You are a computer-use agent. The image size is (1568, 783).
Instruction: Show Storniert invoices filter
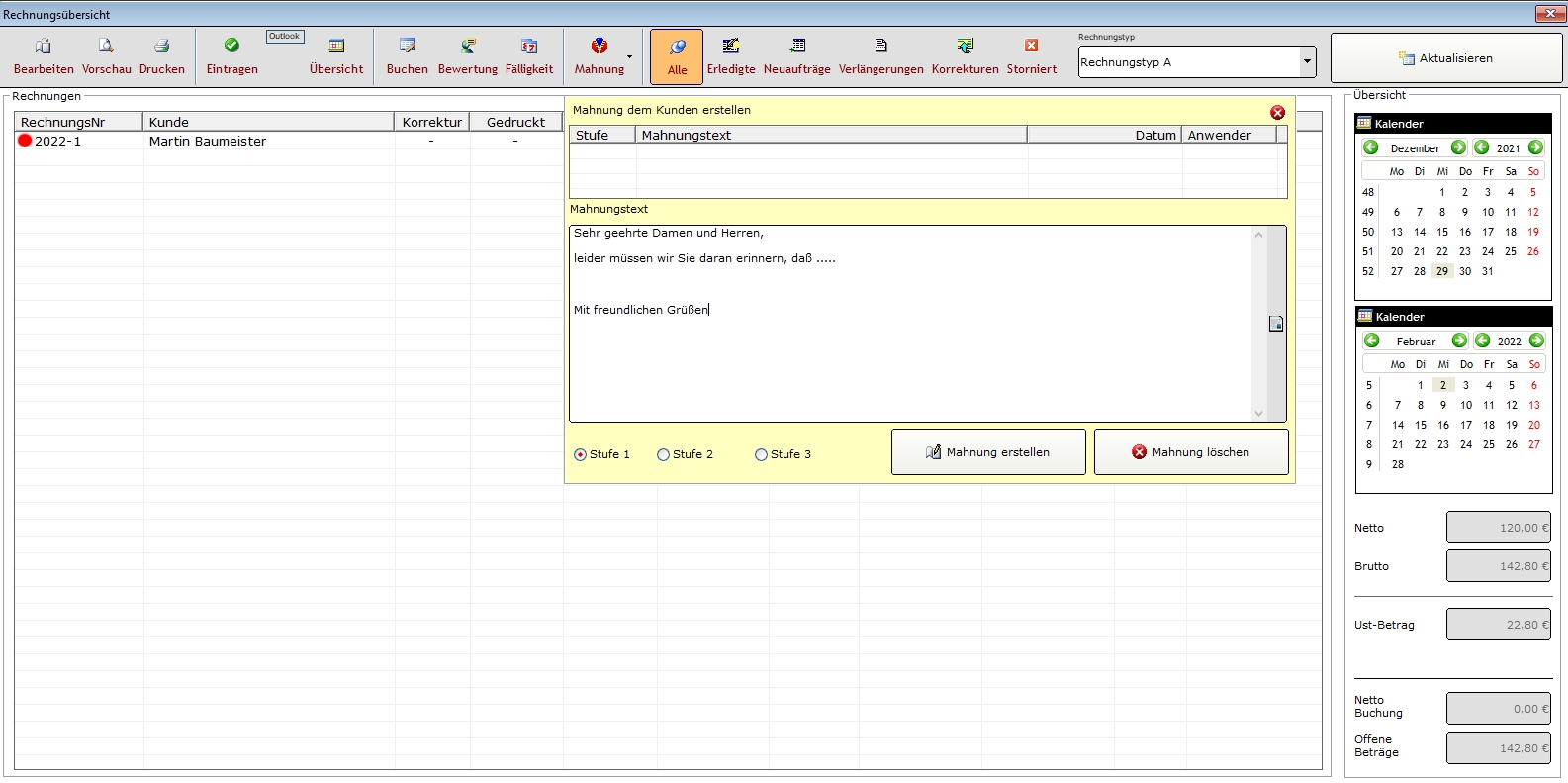(x=1032, y=56)
